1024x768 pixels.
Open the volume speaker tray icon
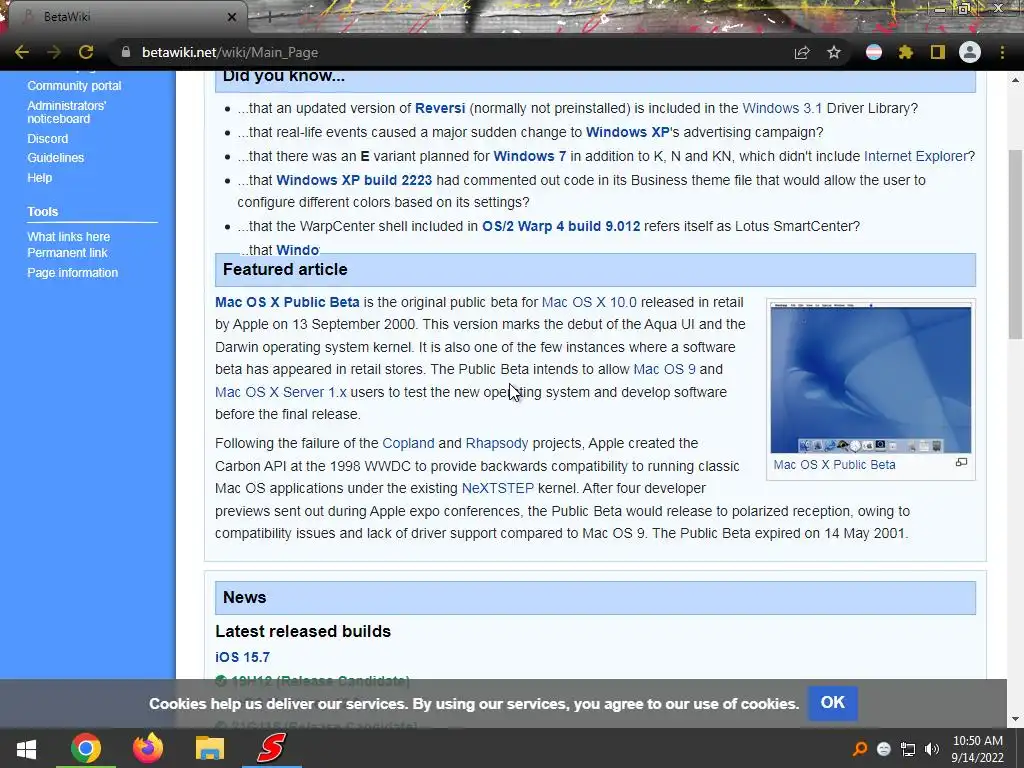click(932, 749)
